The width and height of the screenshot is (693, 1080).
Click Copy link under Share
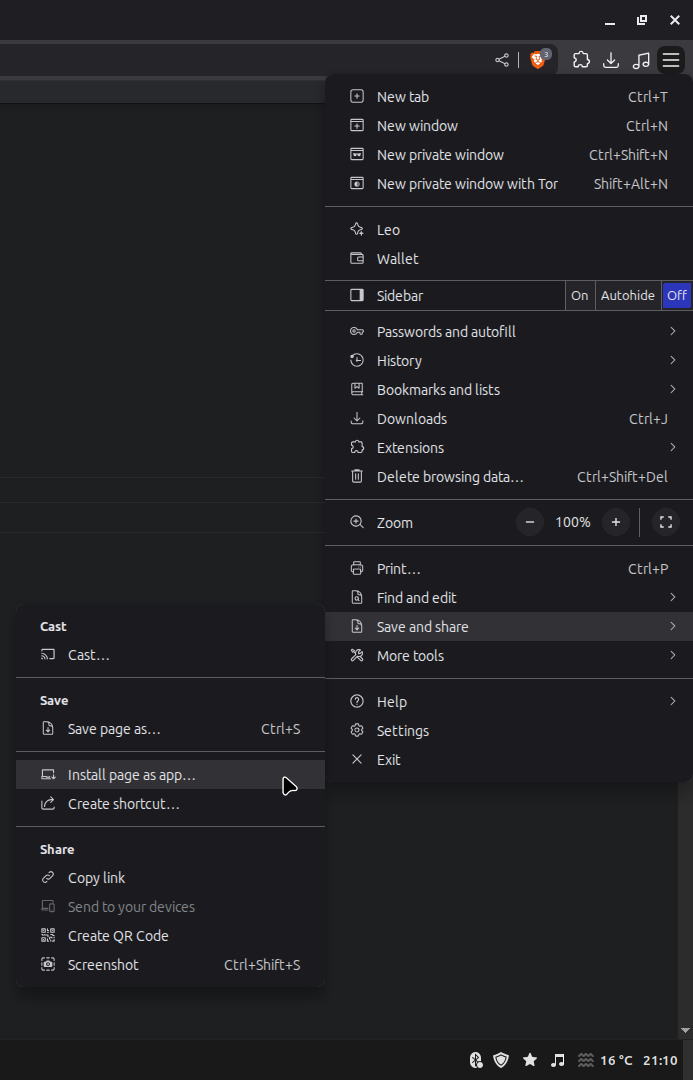point(170,878)
